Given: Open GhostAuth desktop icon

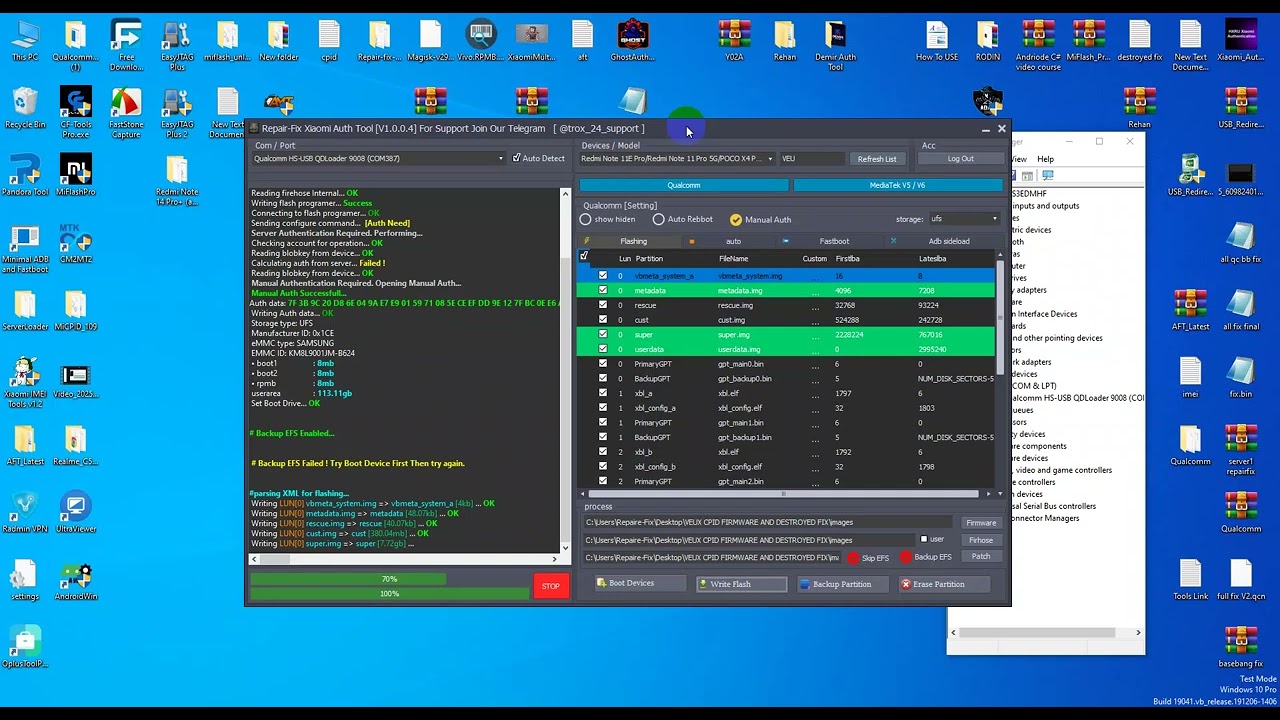Looking at the screenshot, I should 632,42.
